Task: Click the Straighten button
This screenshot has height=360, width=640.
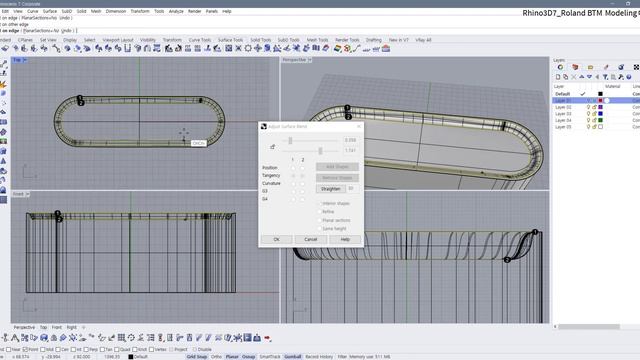Action: tap(331, 189)
